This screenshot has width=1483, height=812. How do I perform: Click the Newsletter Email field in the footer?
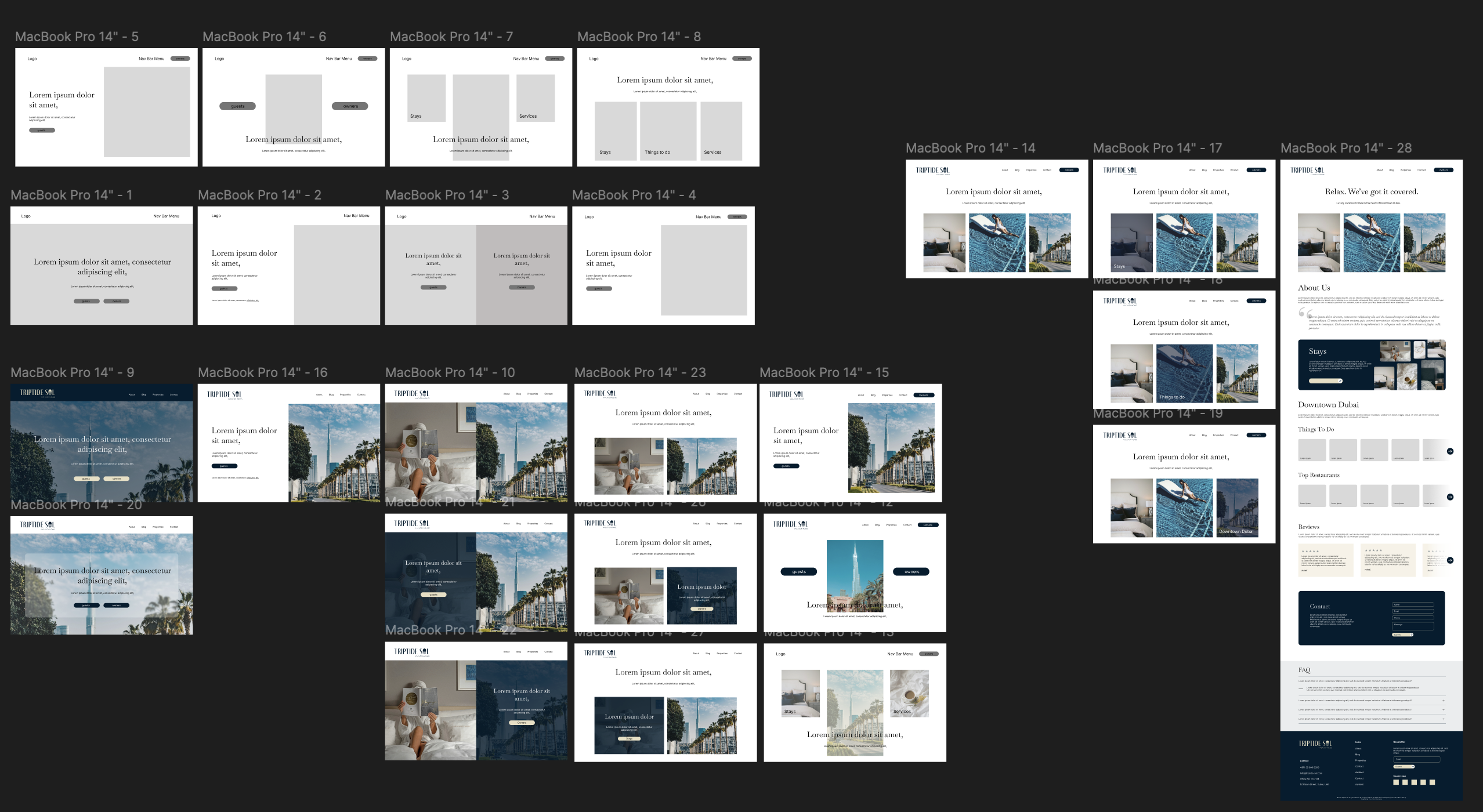(1416, 759)
